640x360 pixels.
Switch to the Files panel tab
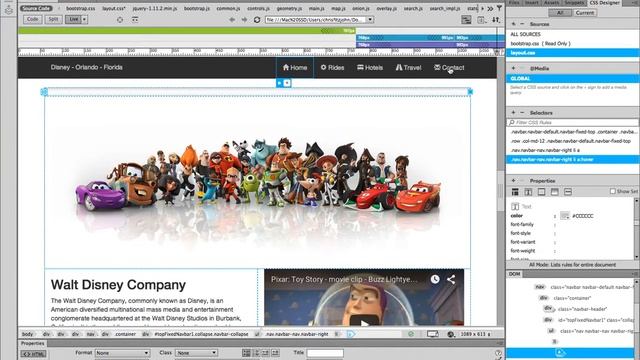(514, 2)
